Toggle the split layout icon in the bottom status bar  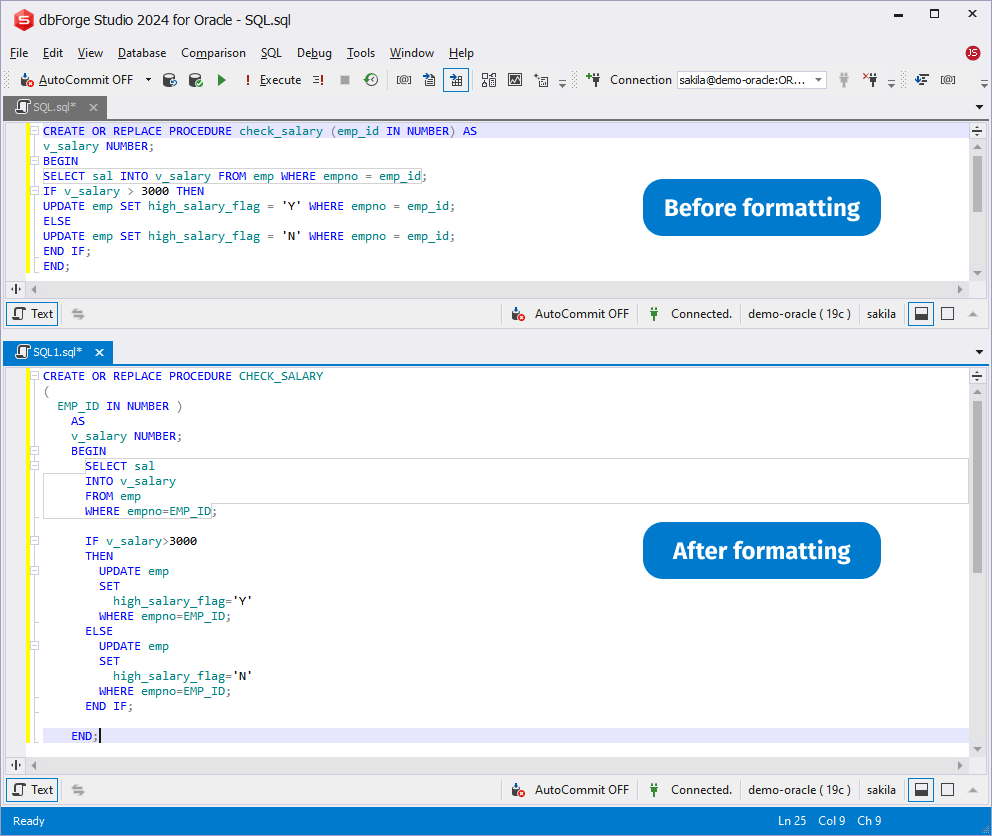[921, 790]
